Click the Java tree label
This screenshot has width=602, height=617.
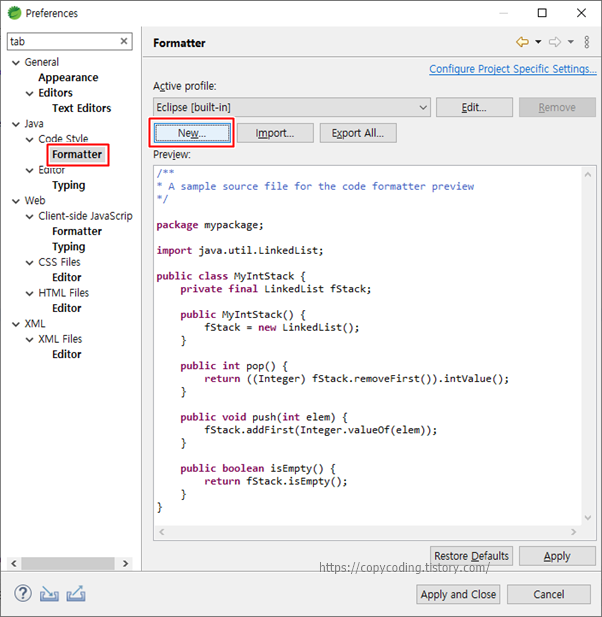pos(34,124)
